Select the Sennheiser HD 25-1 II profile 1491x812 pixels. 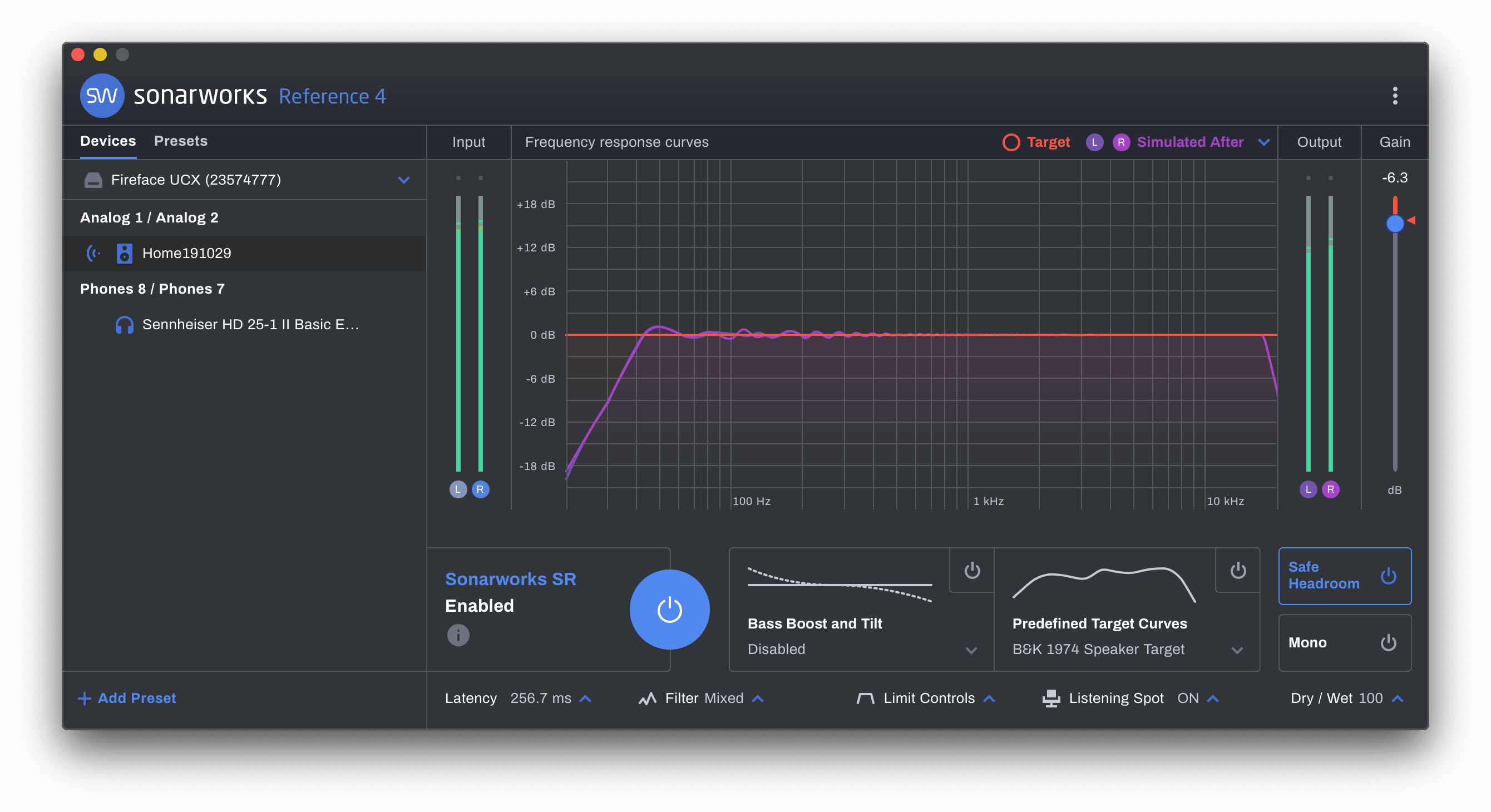(x=244, y=325)
